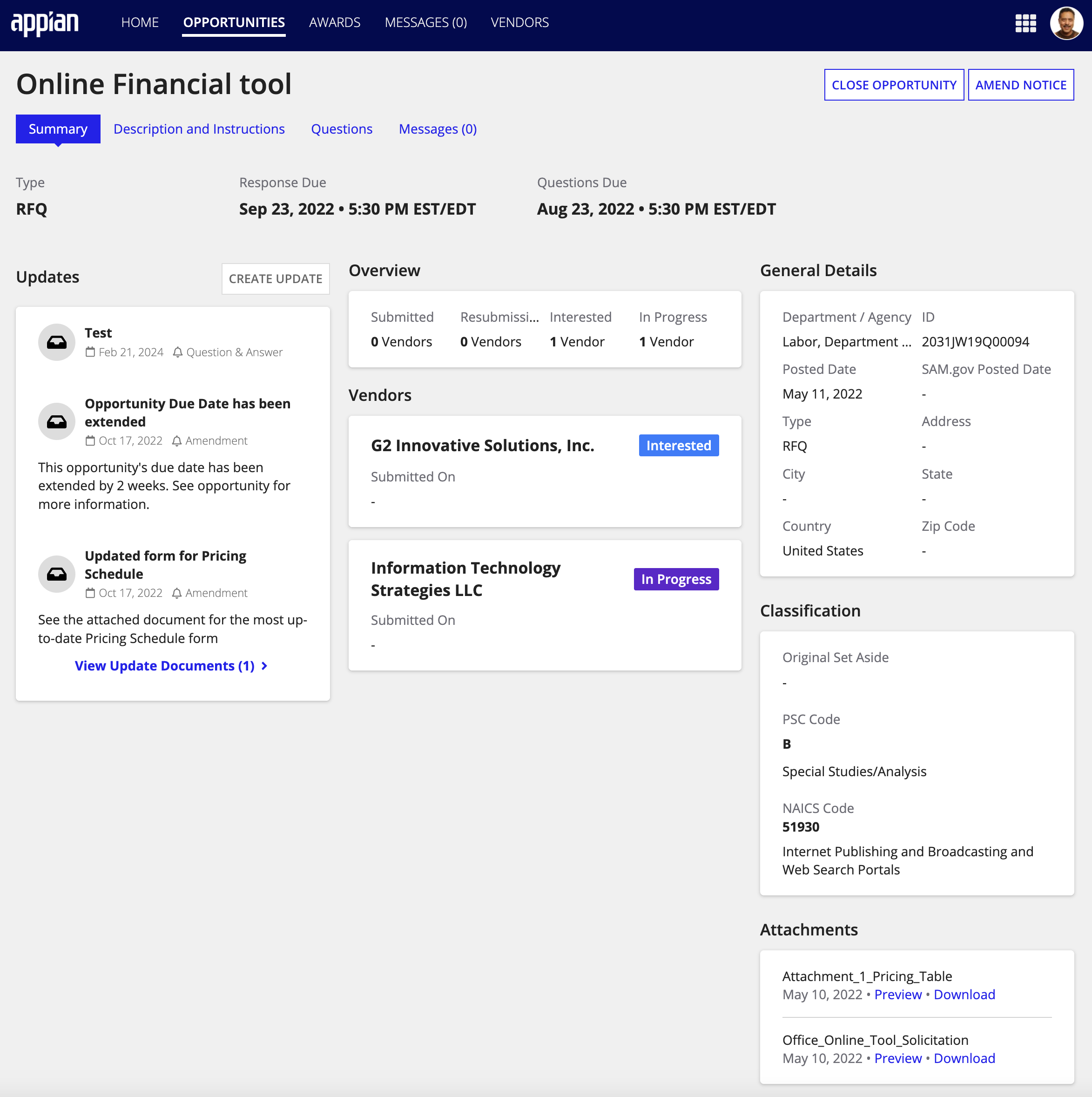The width and height of the screenshot is (1092, 1097).
Task: Click the Interested status badge
Action: click(679, 446)
